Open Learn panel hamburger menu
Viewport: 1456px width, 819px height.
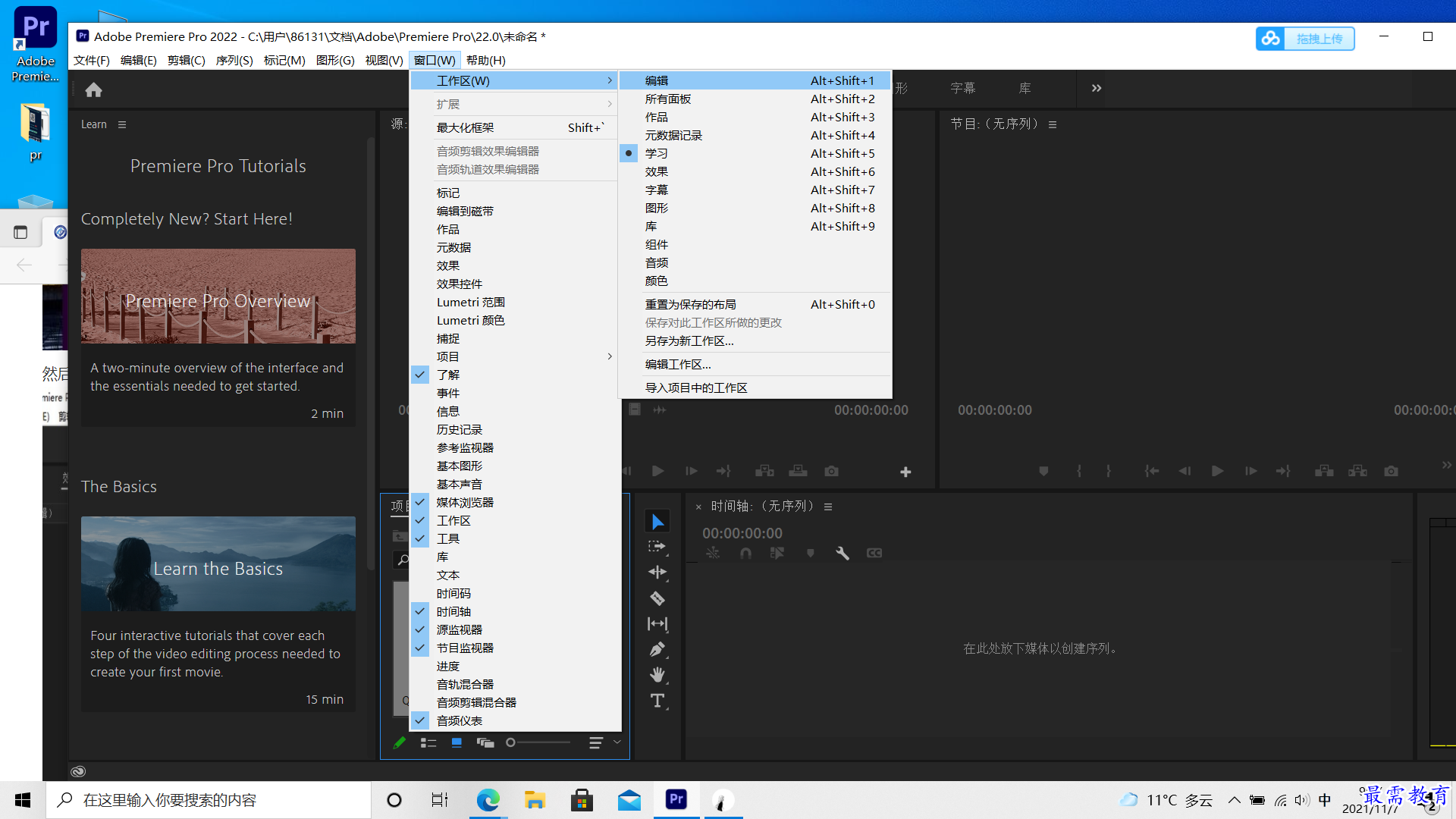[122, 124]
